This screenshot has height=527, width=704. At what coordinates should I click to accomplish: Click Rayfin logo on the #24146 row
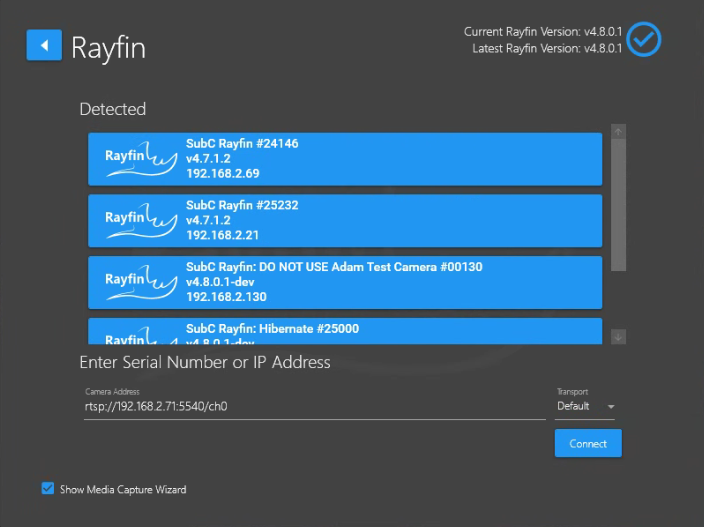coord(141,159)
